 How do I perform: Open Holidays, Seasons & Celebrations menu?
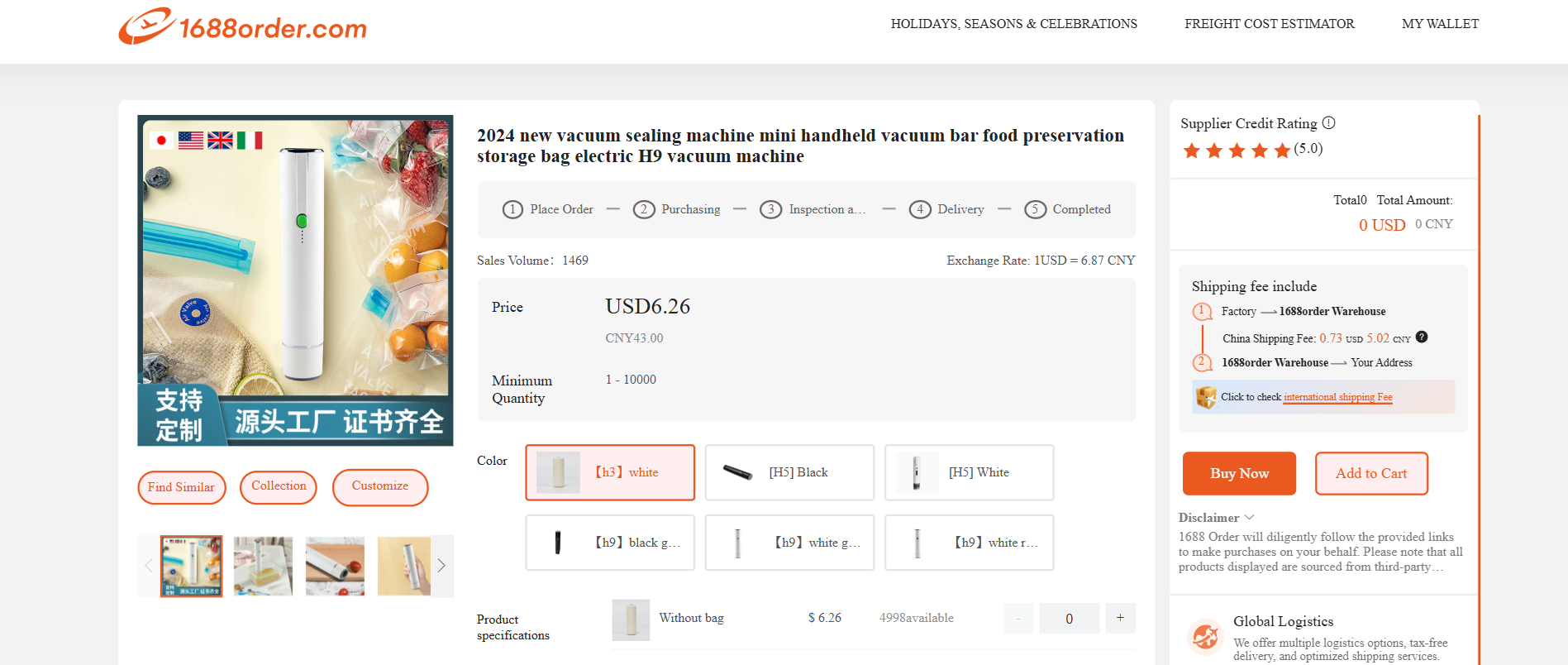(1013, 24)
